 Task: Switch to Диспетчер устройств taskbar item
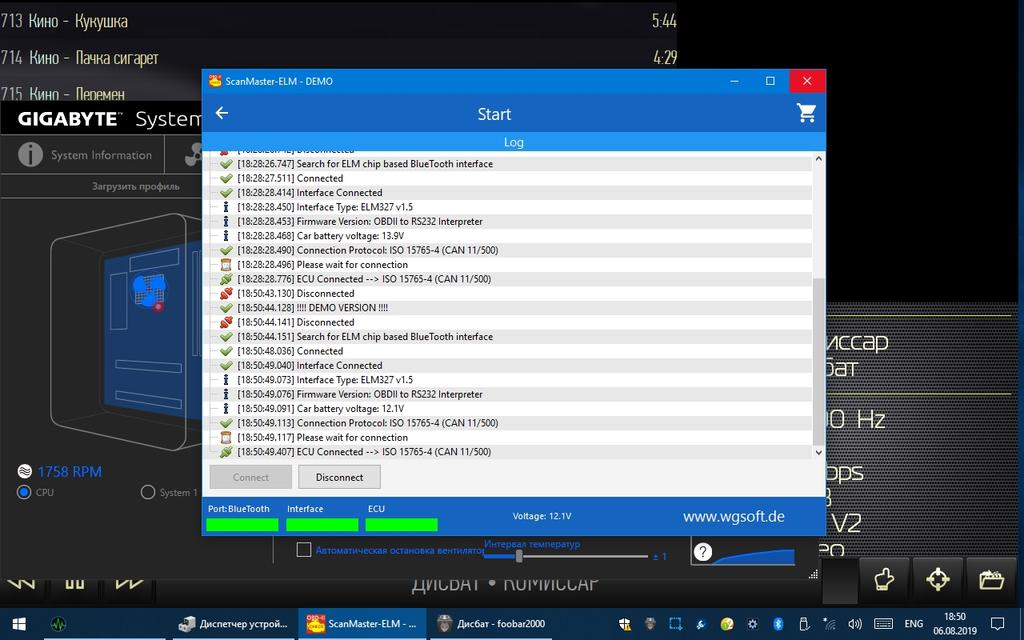pyautogui.click(x=234, y=624)
